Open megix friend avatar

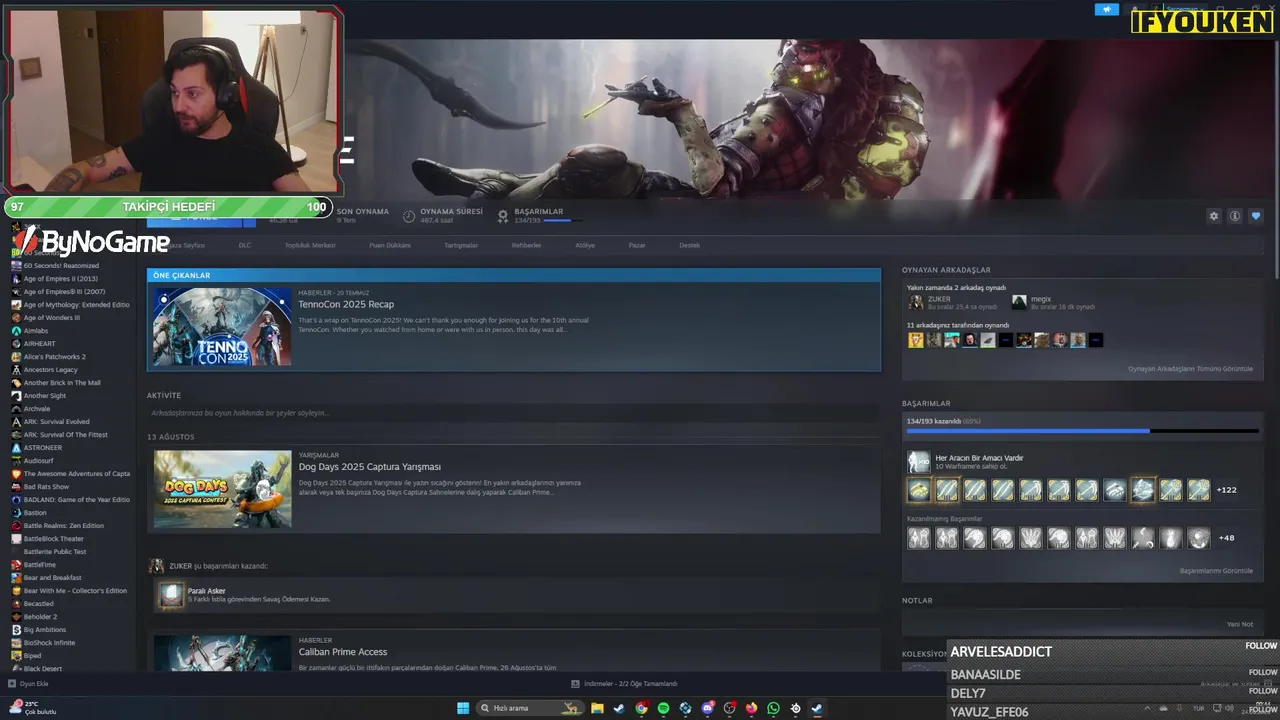click(1019, 302)
